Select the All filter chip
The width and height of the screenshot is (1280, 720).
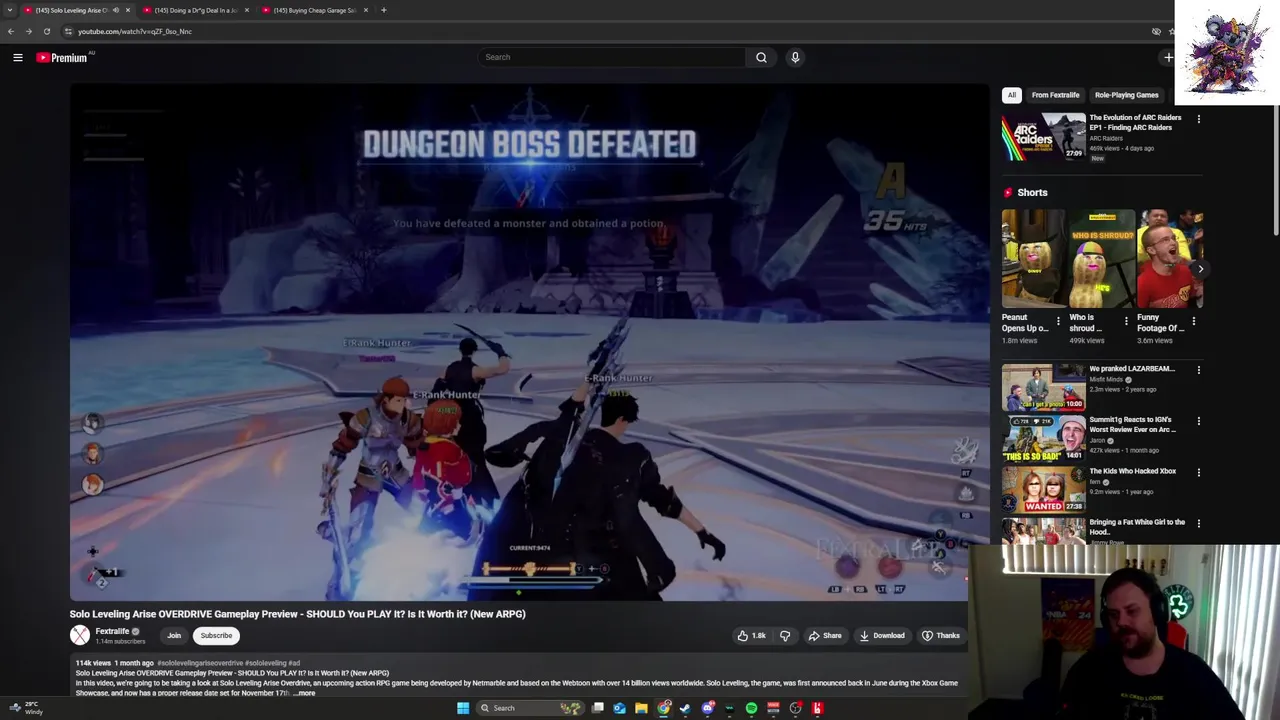[x=1011, y=95]
